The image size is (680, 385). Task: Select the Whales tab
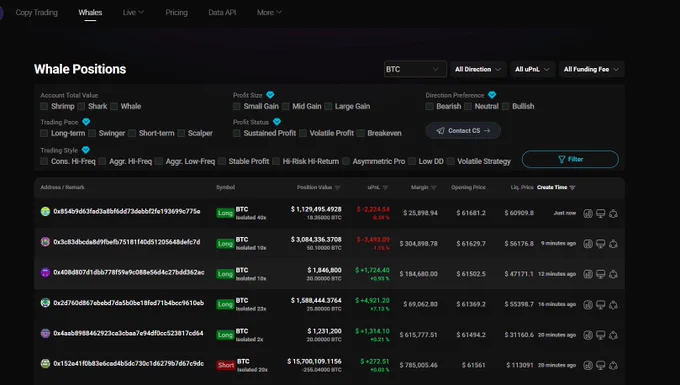coord(90,13)
